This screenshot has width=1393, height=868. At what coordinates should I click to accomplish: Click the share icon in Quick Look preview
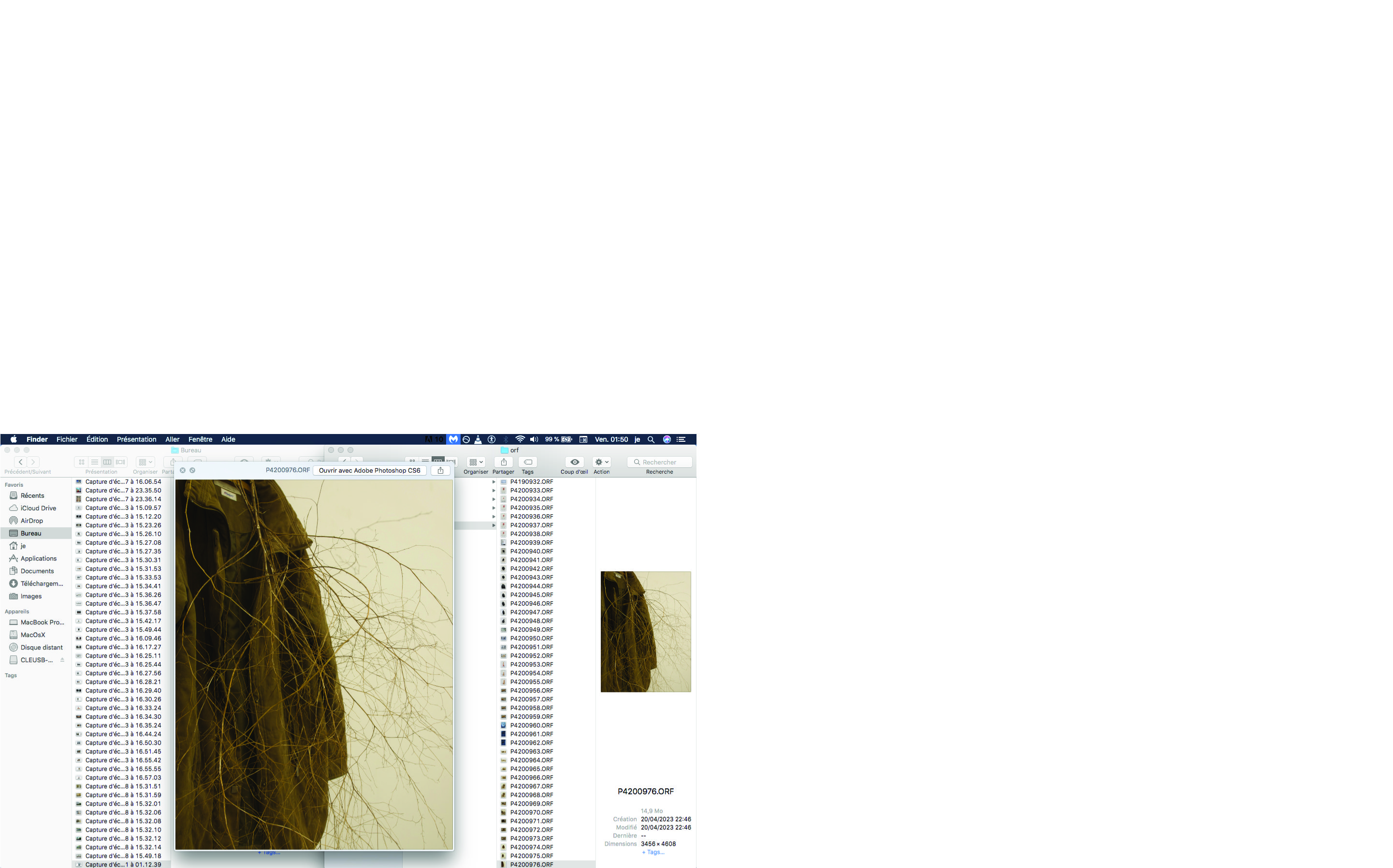tap(440, 470)
